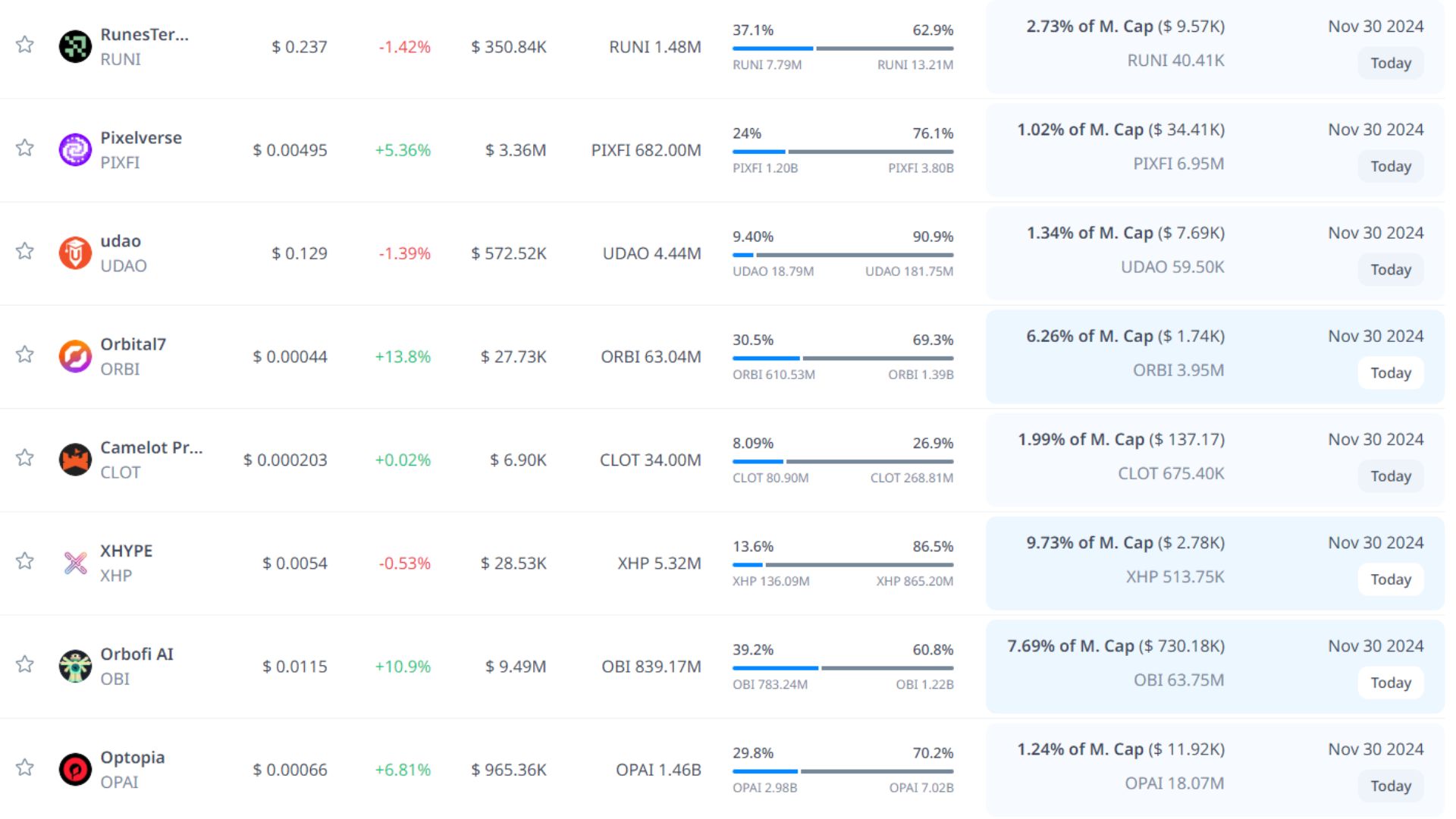Screen dimensions: 1456x819
Task: Click XHYPE's 9.73% of M. Cap unlock card
Action: [x=1125, y=561]
